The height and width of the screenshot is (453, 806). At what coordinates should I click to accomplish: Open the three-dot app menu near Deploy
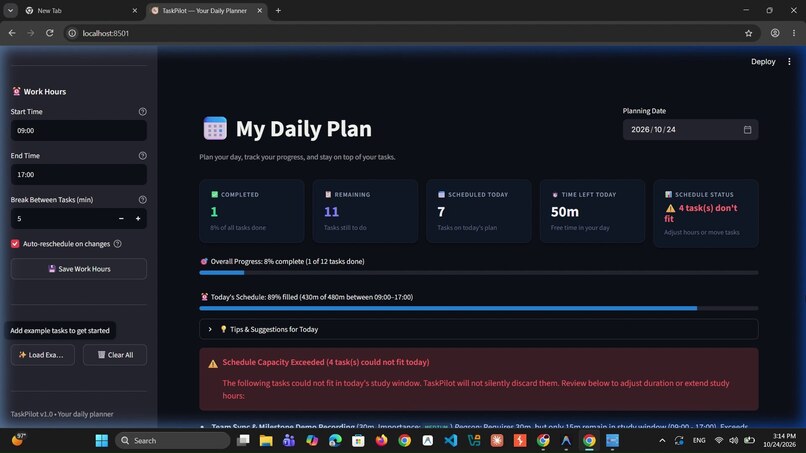789,62
